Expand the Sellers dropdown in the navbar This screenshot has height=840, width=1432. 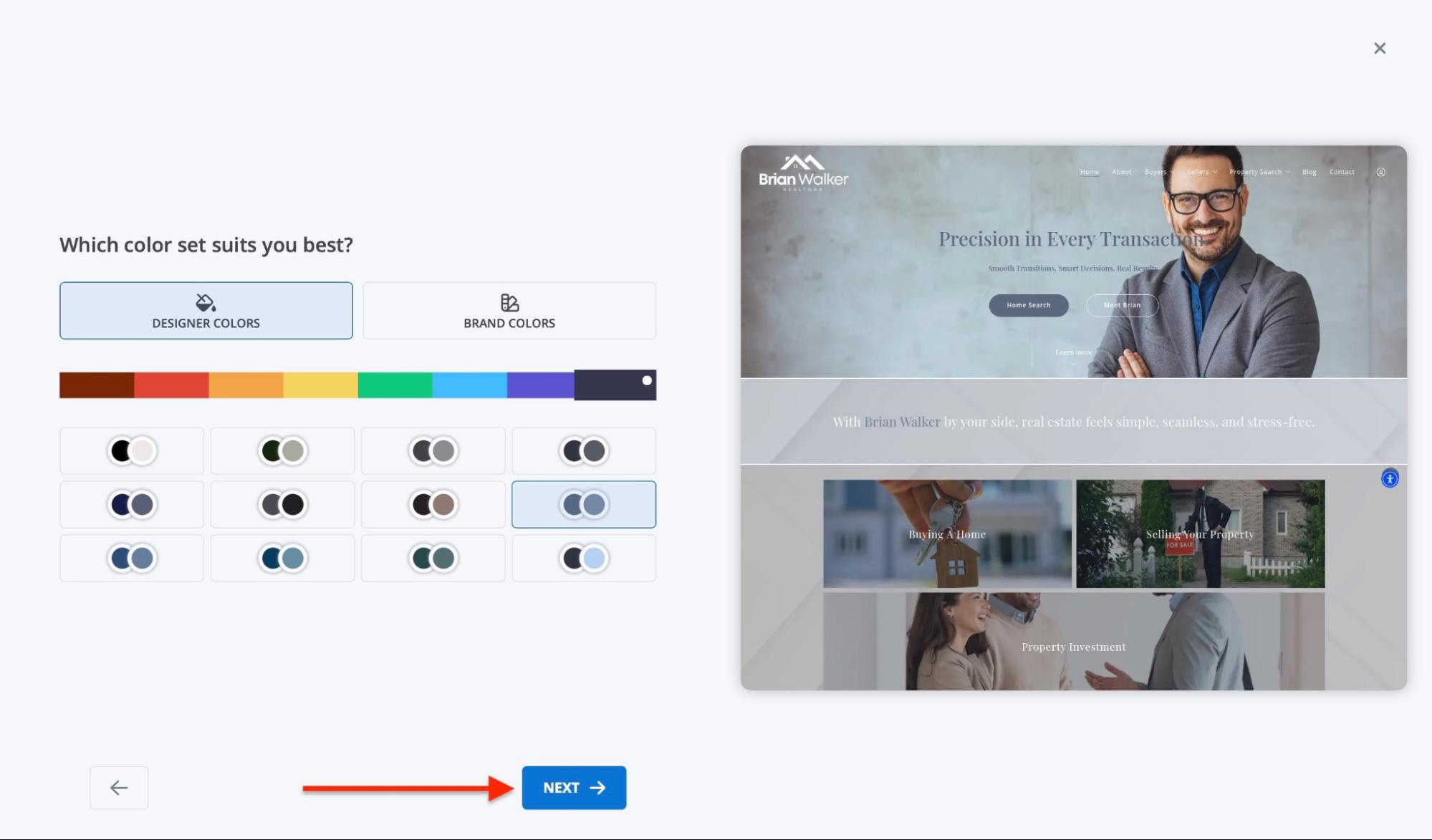[x=1203, y=172]
